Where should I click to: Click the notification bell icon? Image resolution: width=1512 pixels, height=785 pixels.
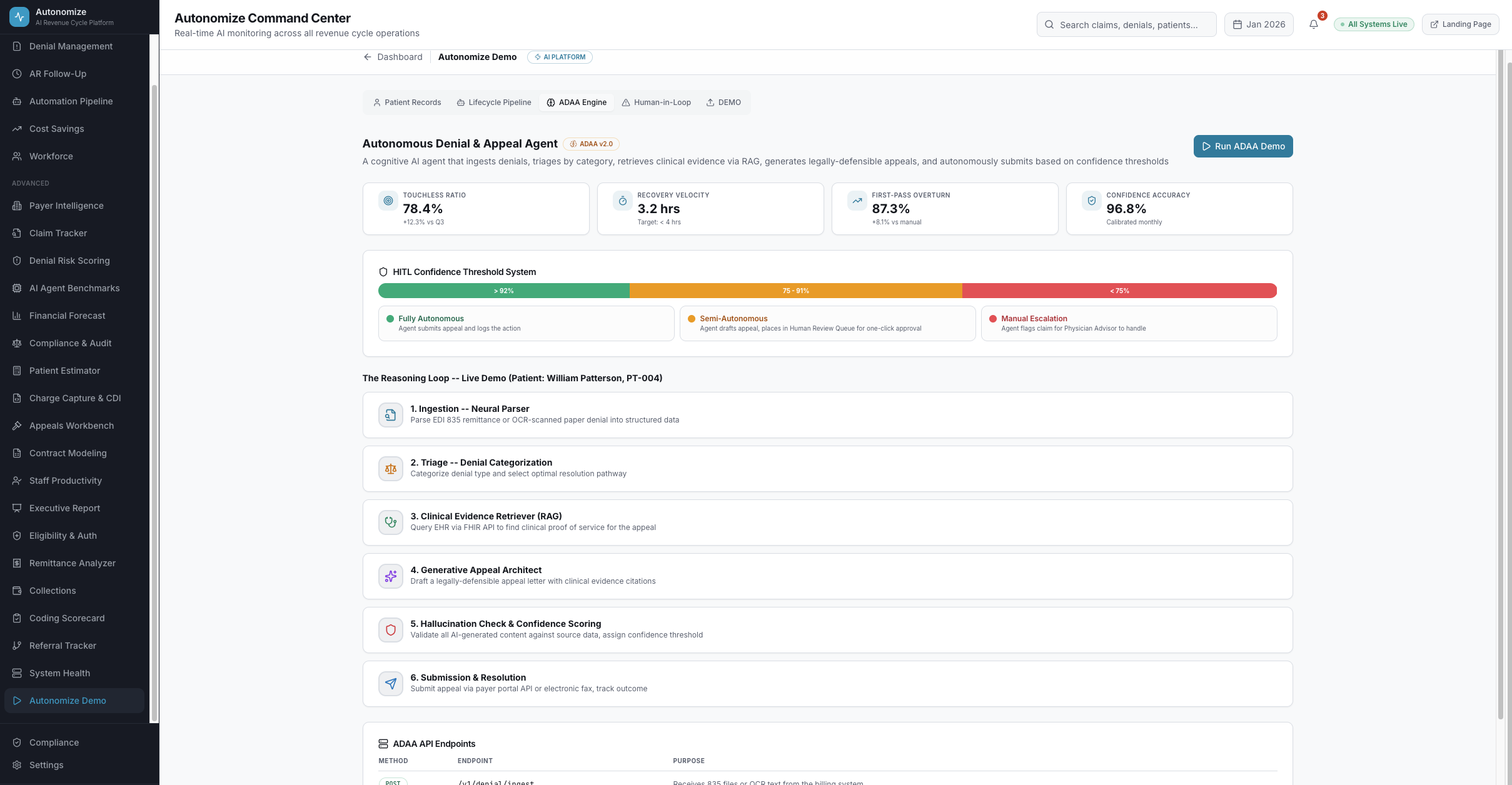click(1313, 24)
